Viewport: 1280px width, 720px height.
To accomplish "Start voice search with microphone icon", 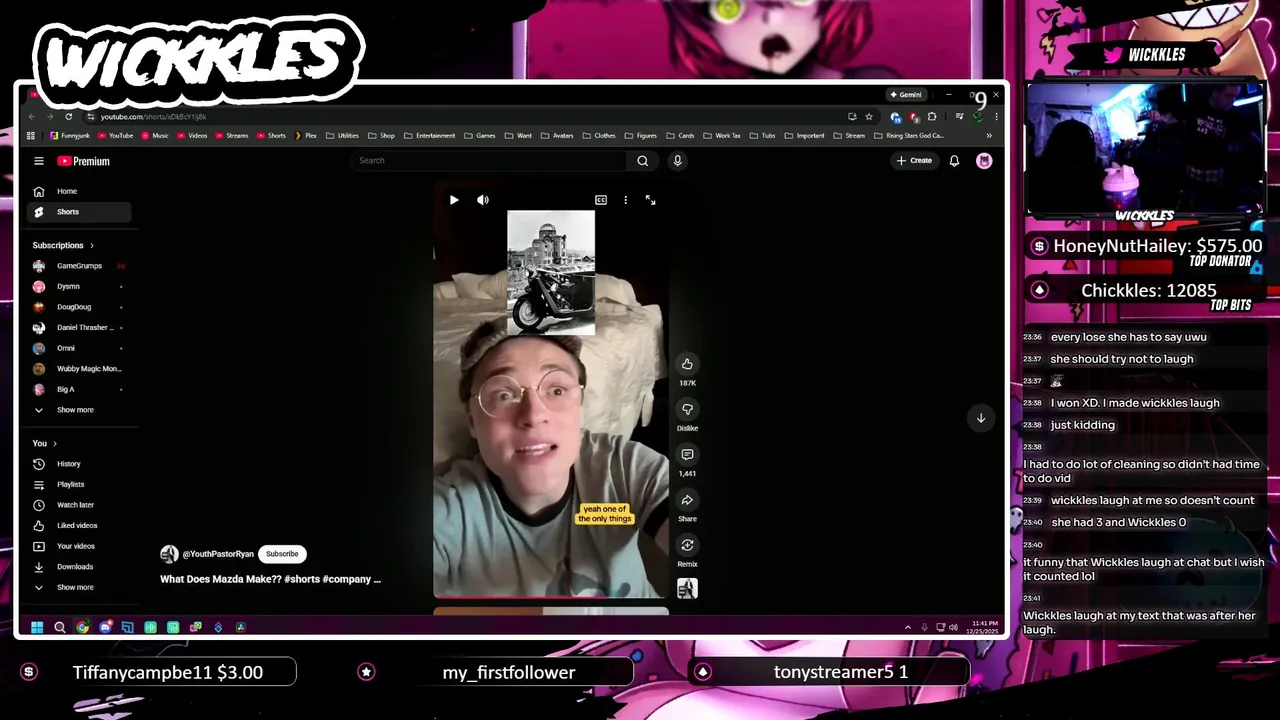I will [x=677, y=161].
